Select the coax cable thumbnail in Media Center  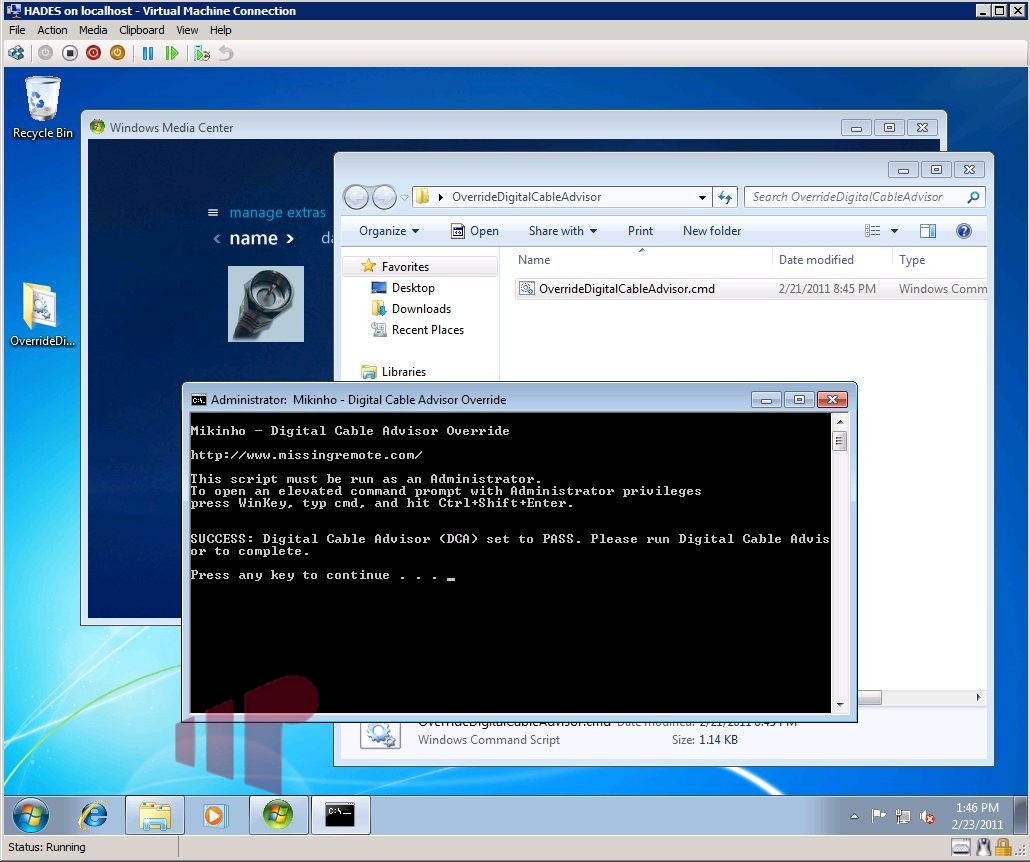point(266,304)
